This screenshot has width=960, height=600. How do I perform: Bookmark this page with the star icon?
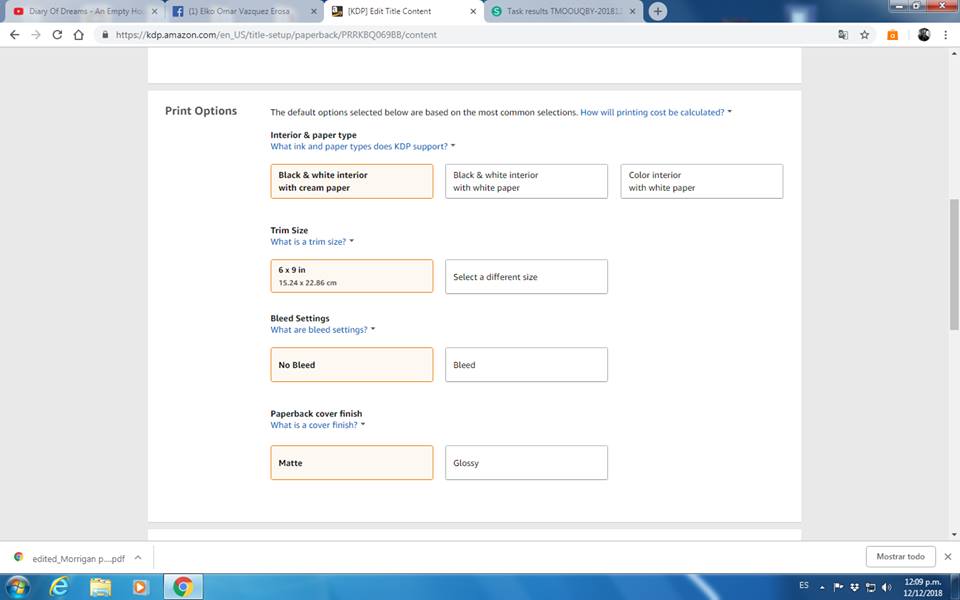[x=865, y=34]
